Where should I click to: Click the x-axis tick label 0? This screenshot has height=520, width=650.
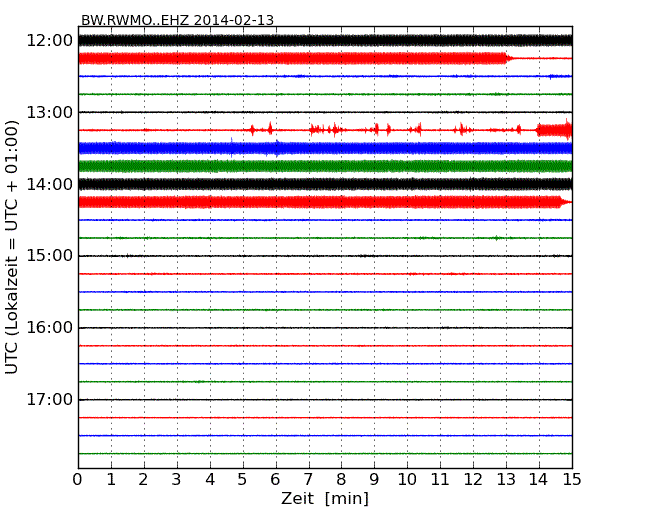78,480
